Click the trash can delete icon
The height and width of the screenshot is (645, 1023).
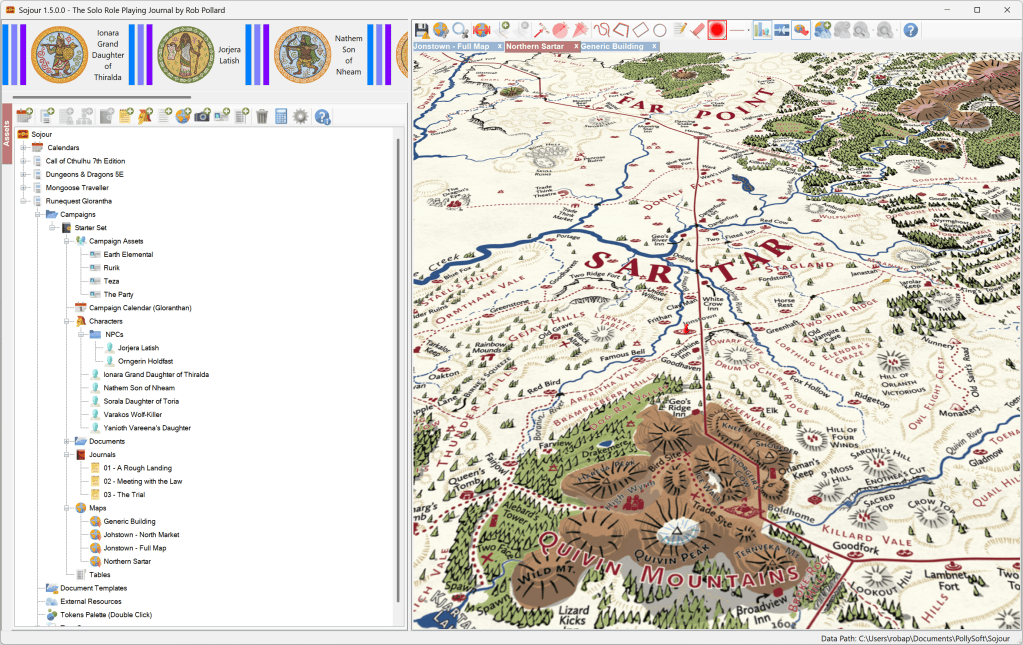(x=262, y=117)
